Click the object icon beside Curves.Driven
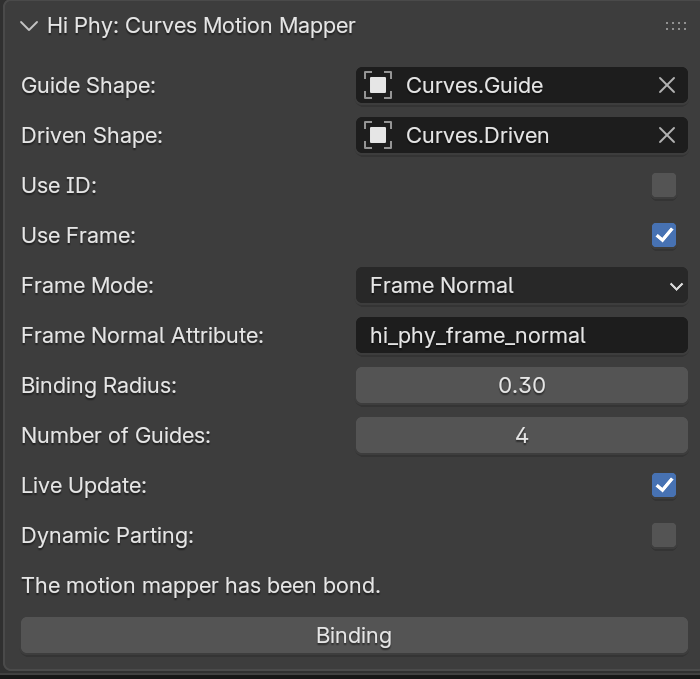 click(378, 135)
